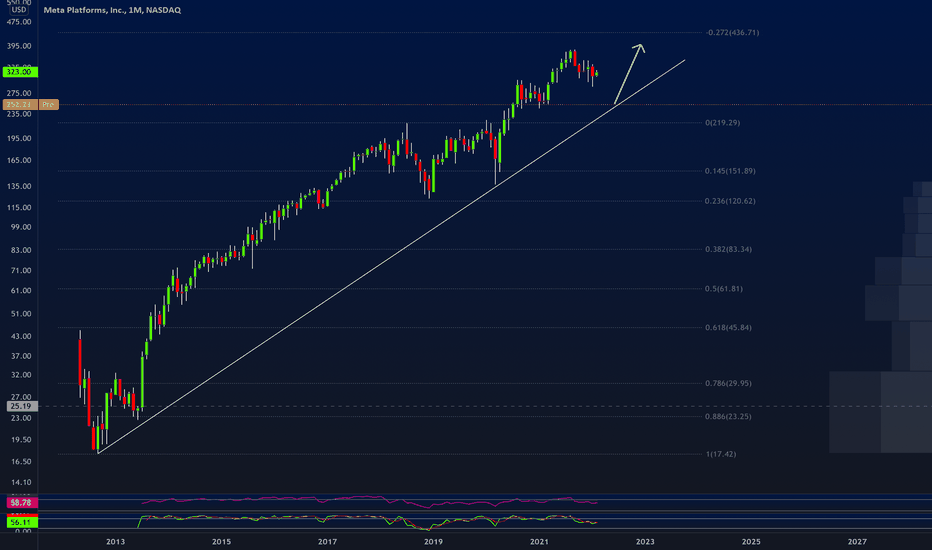Click 83.00 on the price axis

coord(21,250)
